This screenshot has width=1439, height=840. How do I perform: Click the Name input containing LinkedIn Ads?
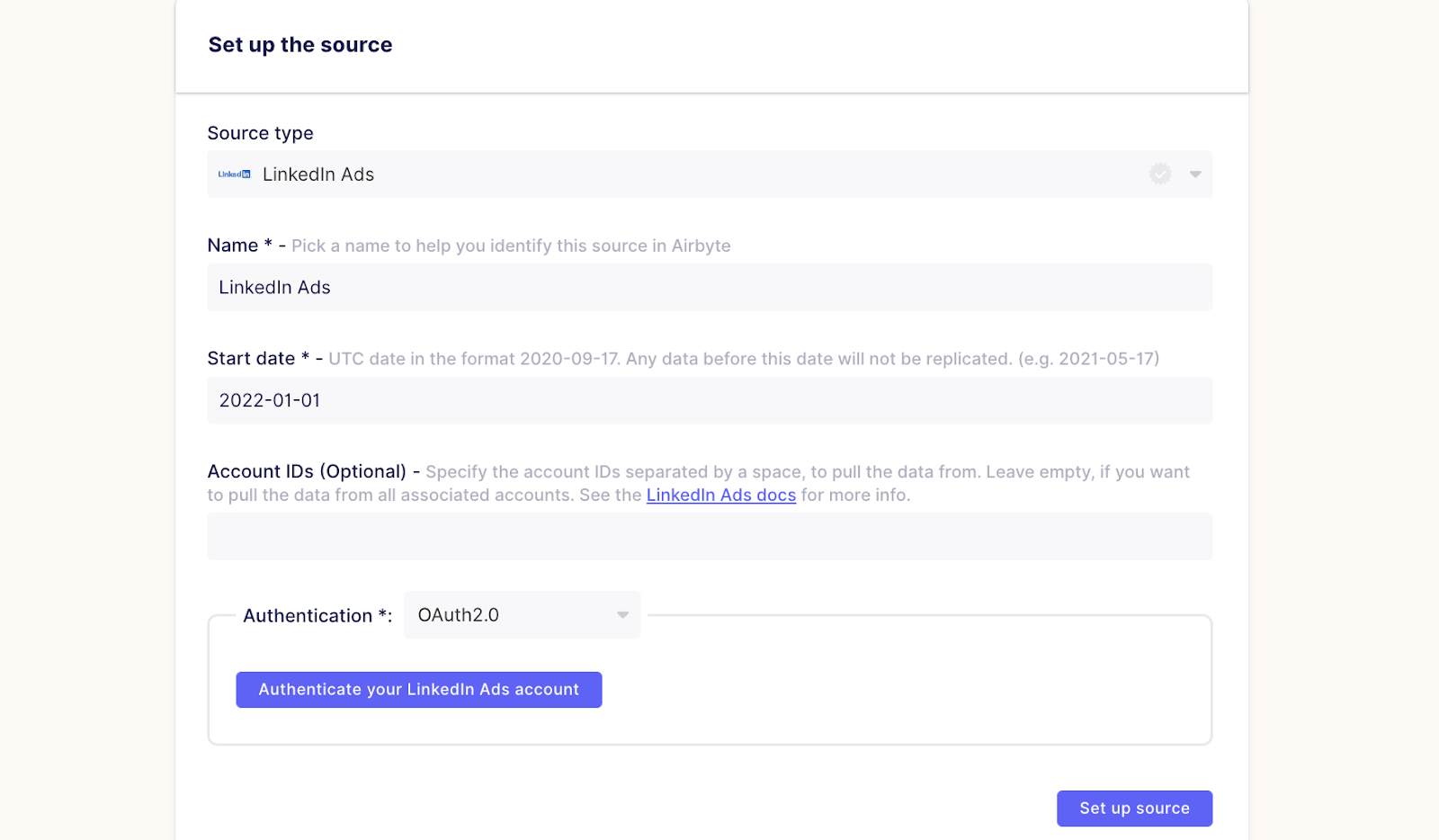[710, 287]
